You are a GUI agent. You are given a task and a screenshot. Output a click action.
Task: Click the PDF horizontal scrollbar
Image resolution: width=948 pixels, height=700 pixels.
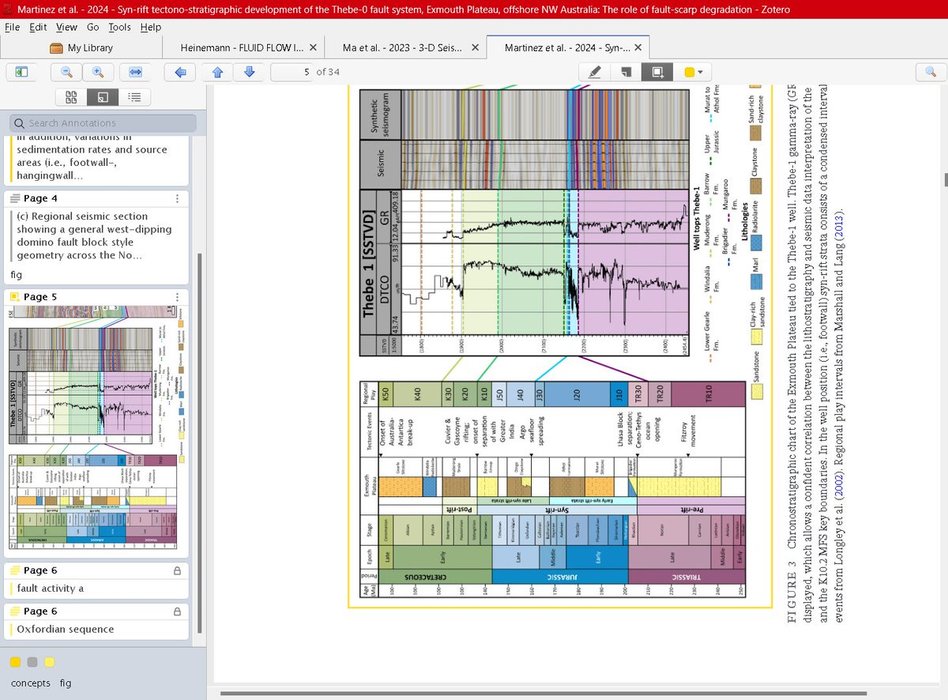click(x=544, y=693)
